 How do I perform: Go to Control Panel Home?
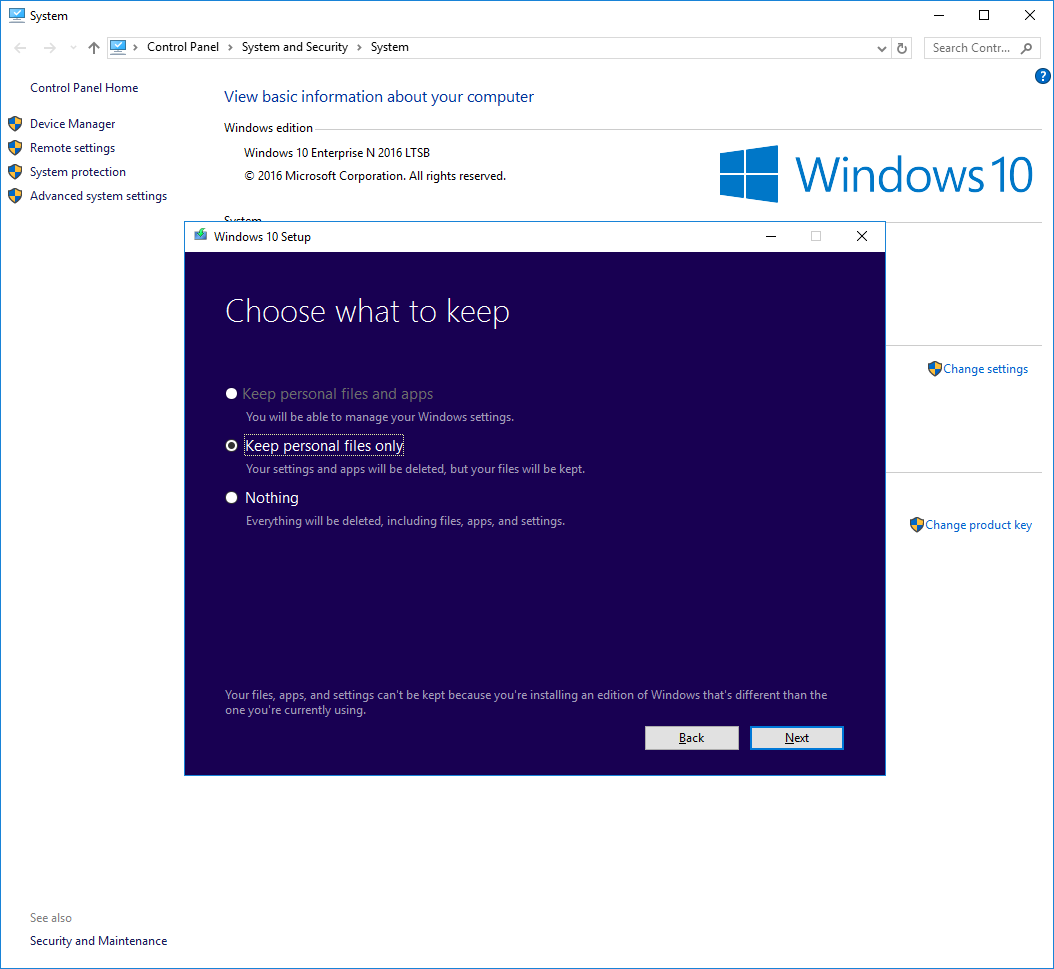click(84, 88)
